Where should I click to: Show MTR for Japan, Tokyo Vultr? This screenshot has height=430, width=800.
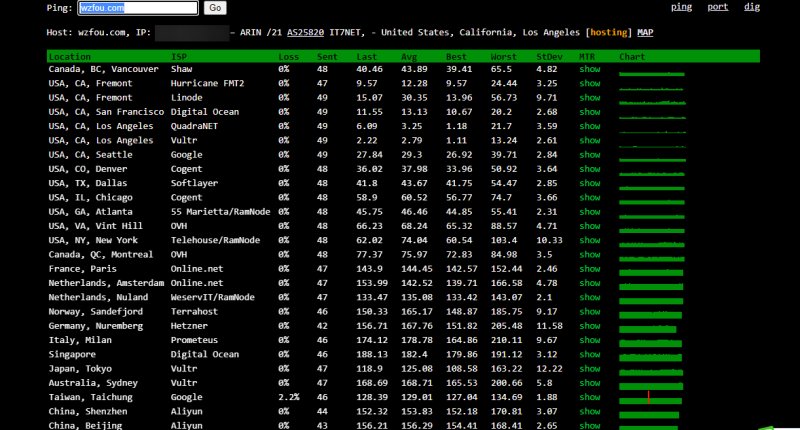click(x=589, y=369)
